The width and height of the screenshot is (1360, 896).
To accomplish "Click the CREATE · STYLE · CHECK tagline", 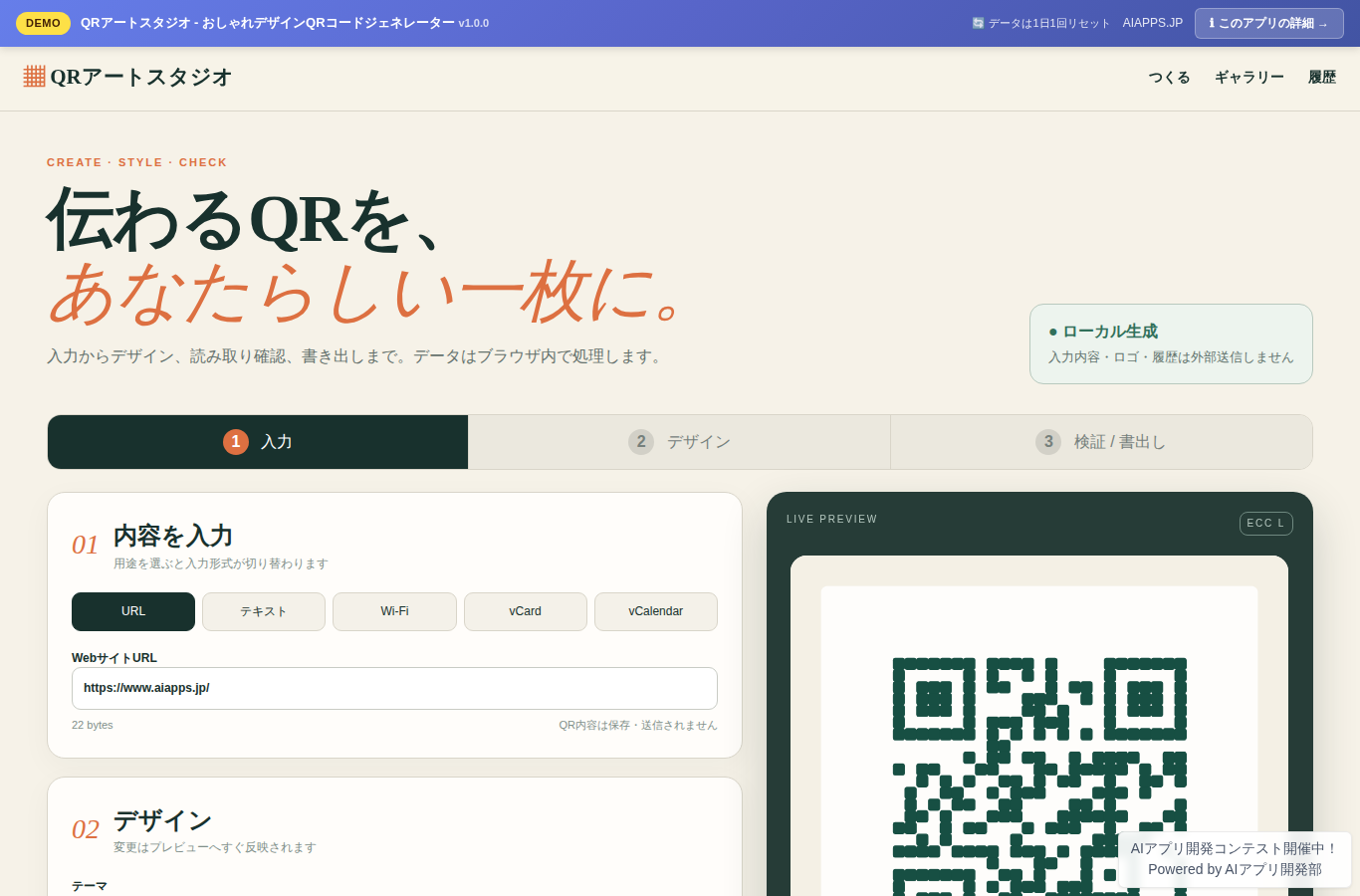I will [x=137, y=162].
